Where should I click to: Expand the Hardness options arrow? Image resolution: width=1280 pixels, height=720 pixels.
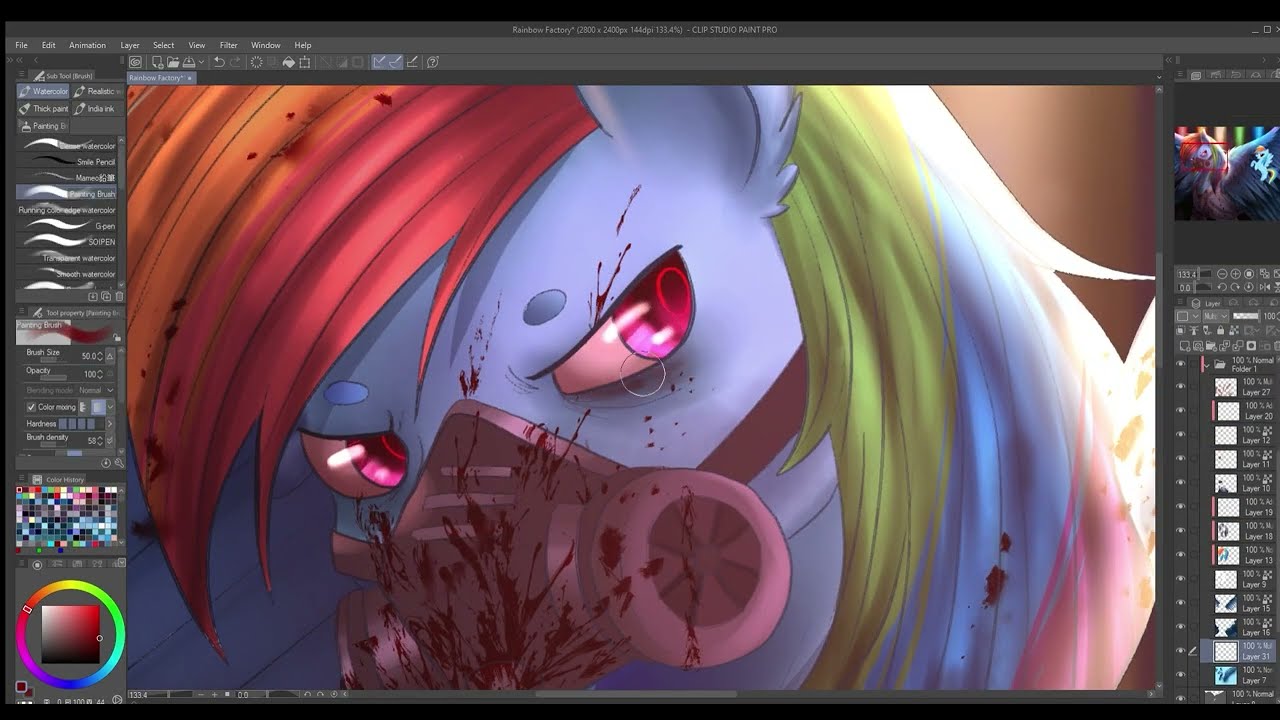pyautogui.click(x=110, y=424)
